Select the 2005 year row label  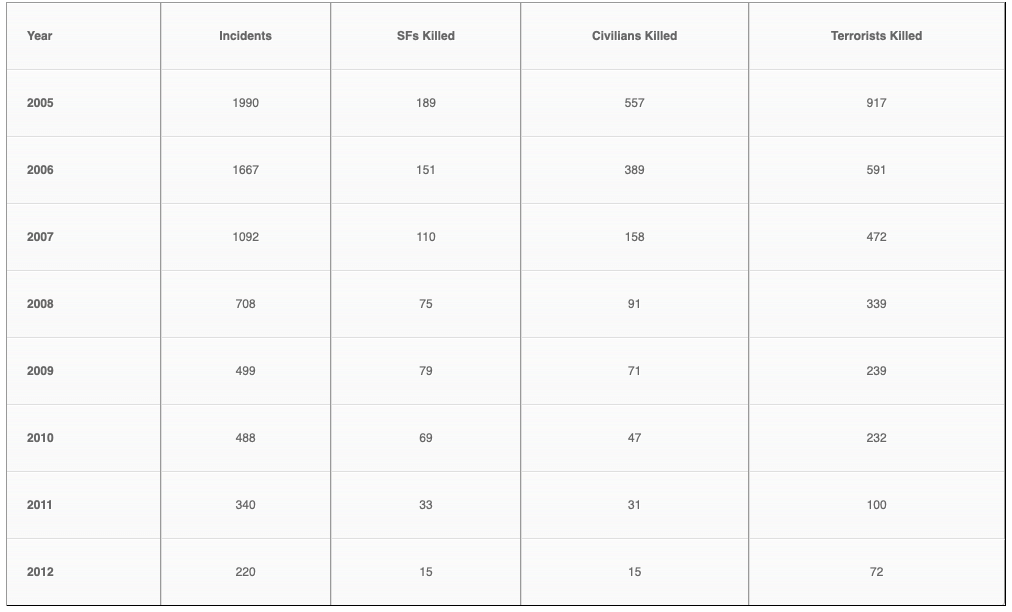point(40,103)
